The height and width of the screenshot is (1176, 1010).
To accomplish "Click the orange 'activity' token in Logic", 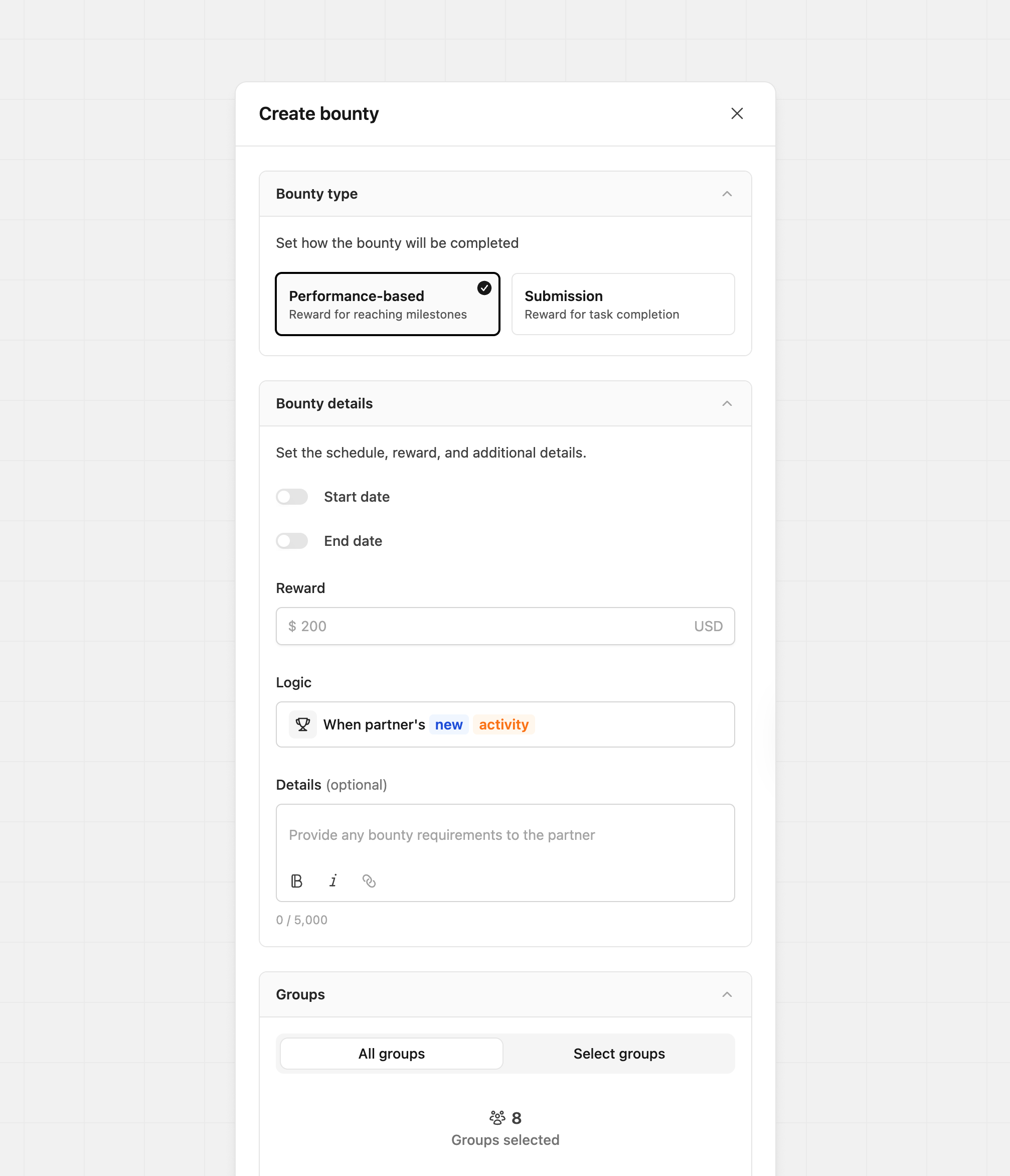I will (503, 724).
